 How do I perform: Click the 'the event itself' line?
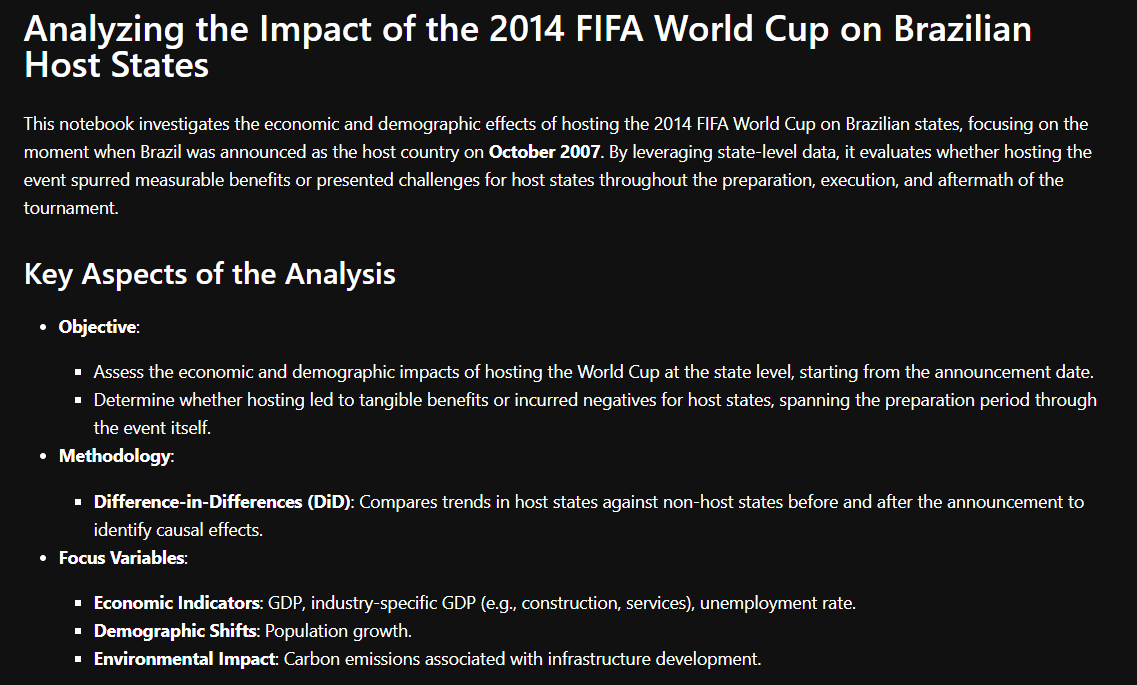[152, 428]
